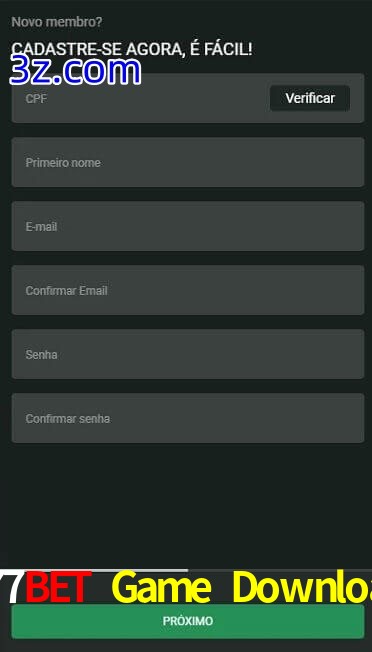Viewport: 372px width, 652px height.
Task: Click the 'Novo membro?' label
Action: (57, 22)
